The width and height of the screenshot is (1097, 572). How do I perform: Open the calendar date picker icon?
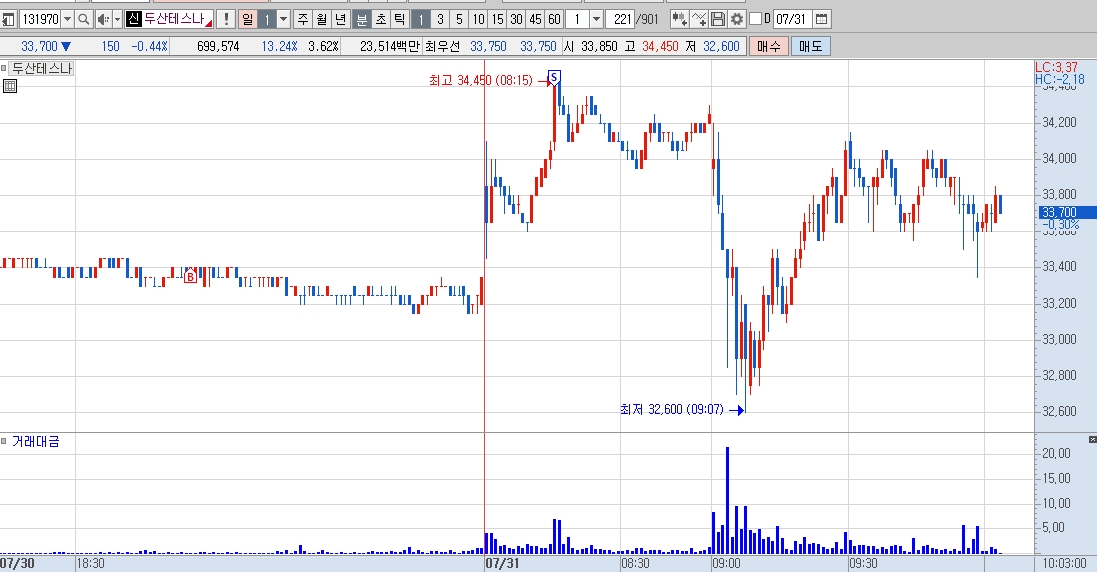click(x=822, y=20)
